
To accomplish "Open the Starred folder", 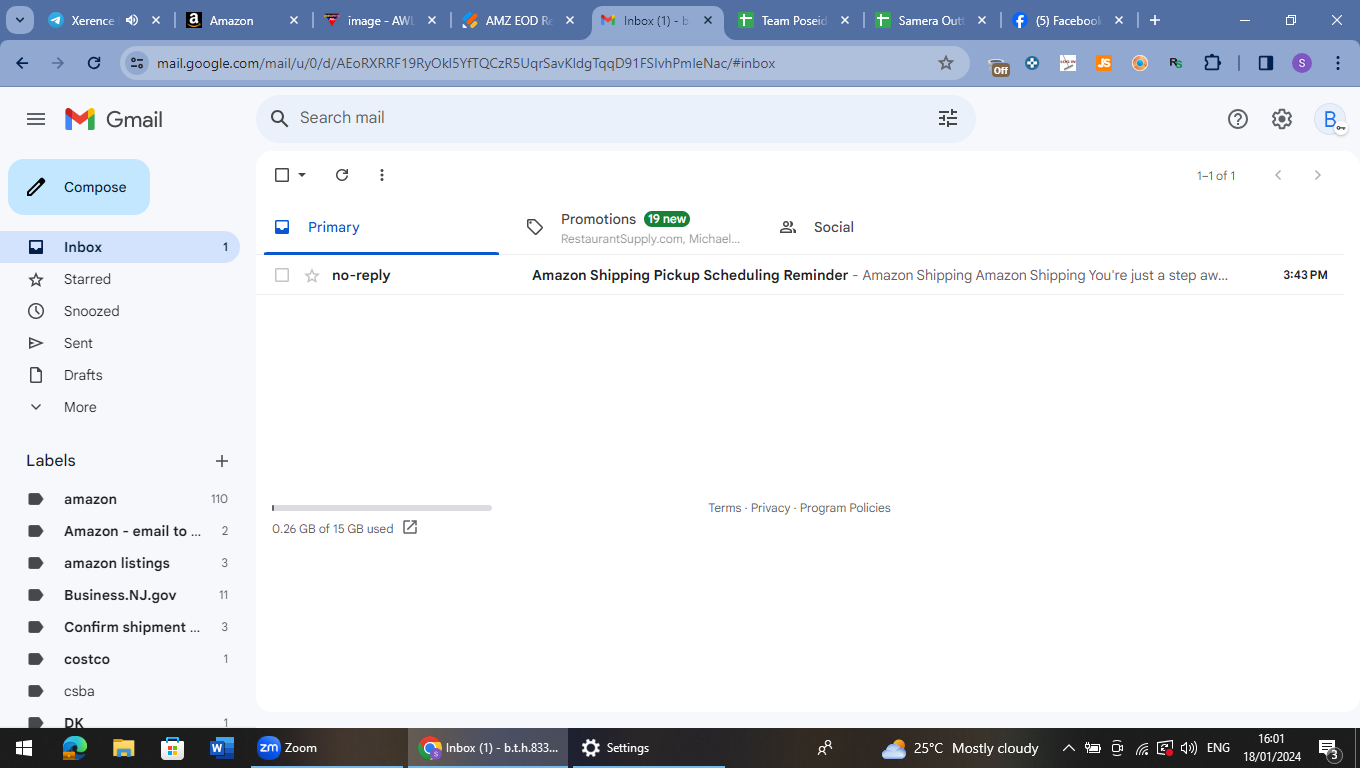I will tap(120, 279).
